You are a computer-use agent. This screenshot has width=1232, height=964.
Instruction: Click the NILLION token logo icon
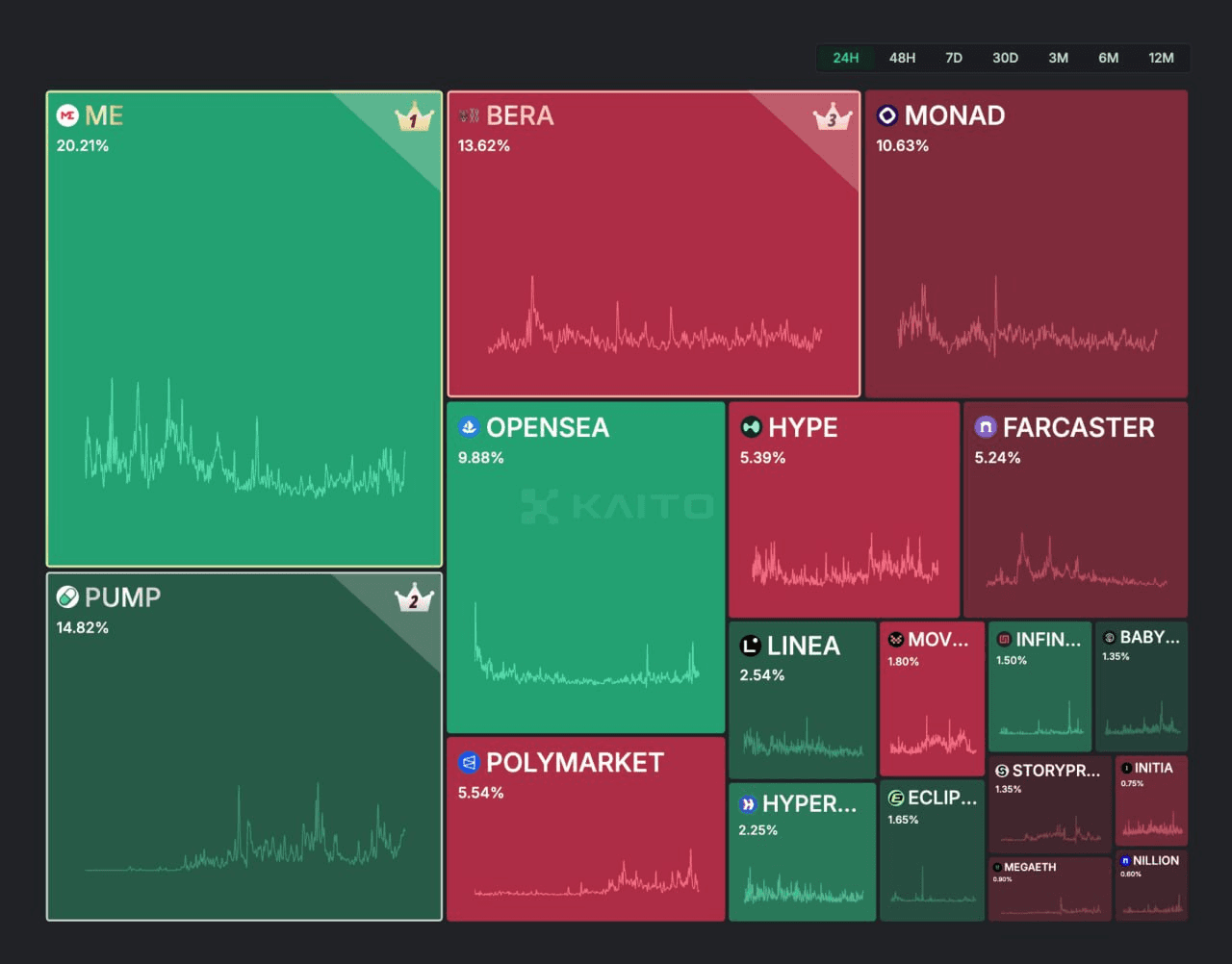tap(1125, 860)
